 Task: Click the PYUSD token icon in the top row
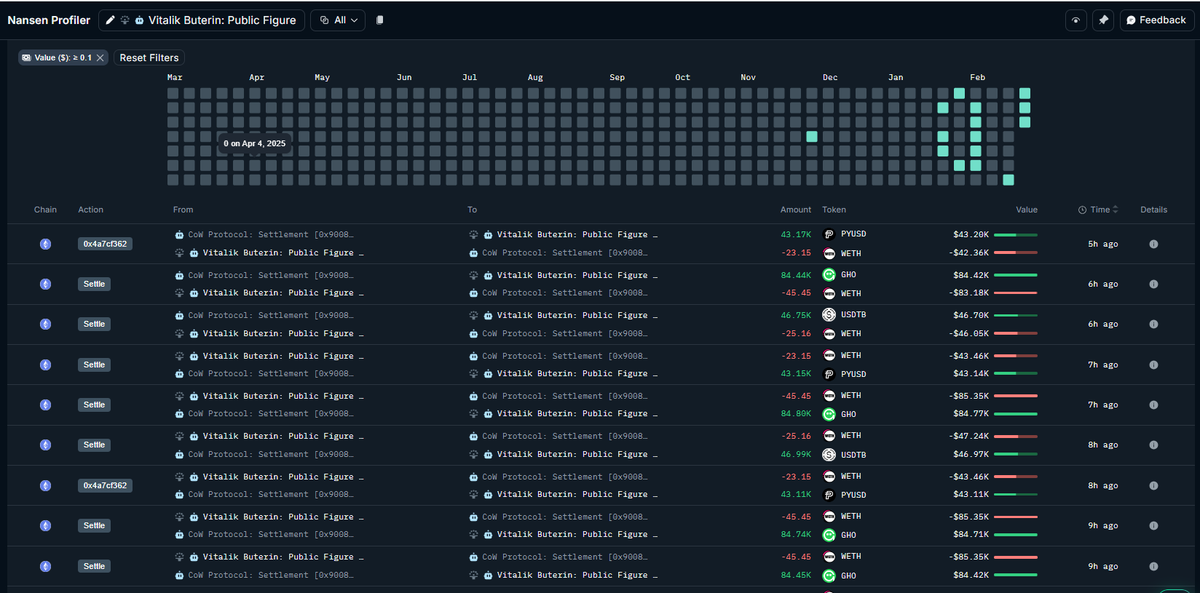[x=828, y=233]
